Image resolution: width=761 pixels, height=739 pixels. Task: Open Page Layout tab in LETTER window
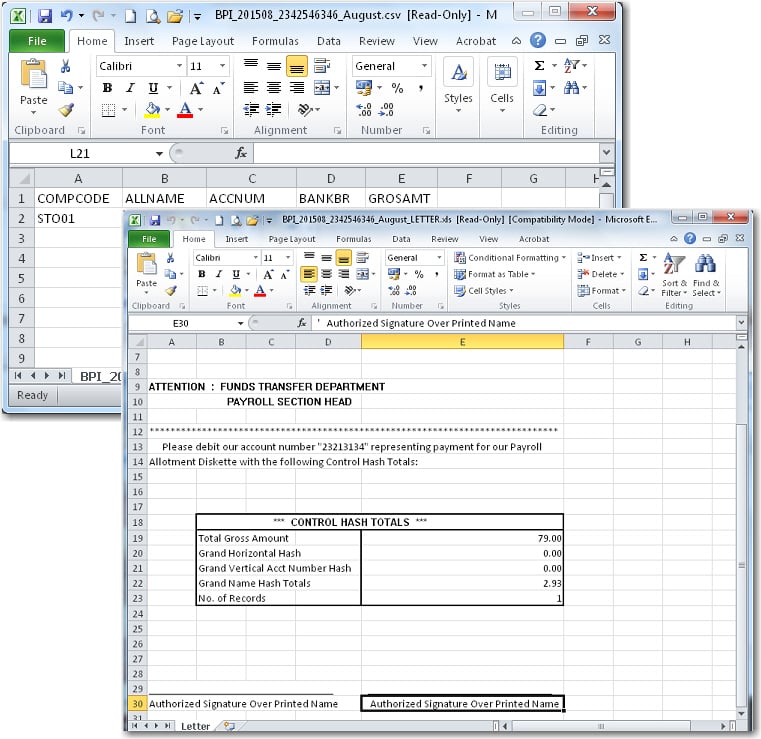pyautogui.click(x=292, y=239)
